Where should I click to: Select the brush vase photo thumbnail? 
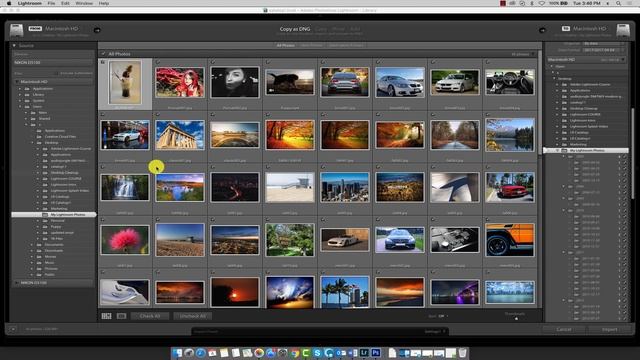125,82
